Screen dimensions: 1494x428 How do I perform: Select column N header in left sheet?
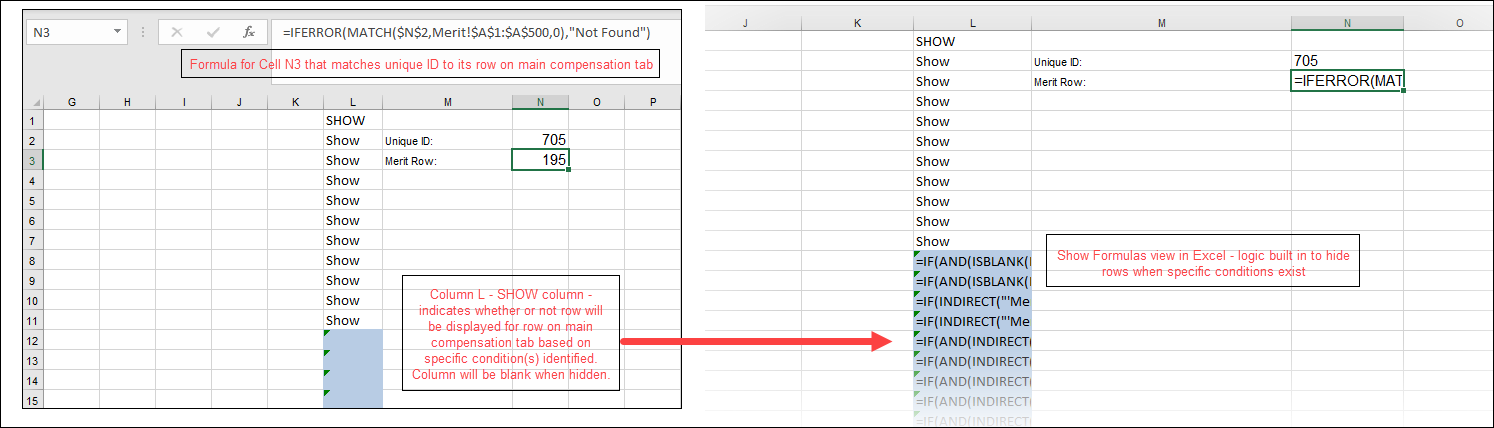pos(541,101)
